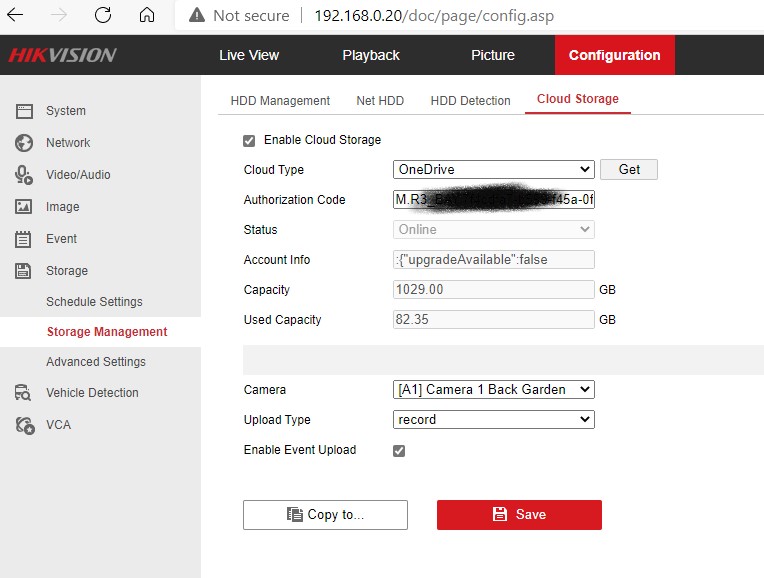Open the Camera dropdown
Viewport: 764px width, 578px height.
point(494,389)
